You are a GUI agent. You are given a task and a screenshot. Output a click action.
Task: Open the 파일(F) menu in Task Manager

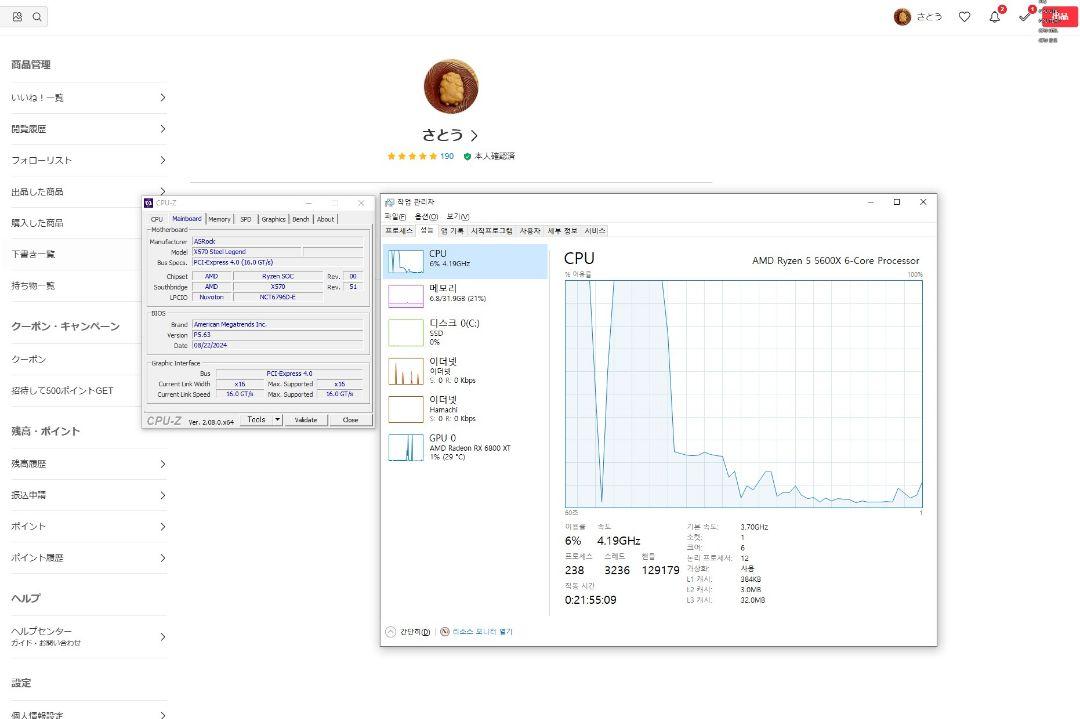[395, 216]
